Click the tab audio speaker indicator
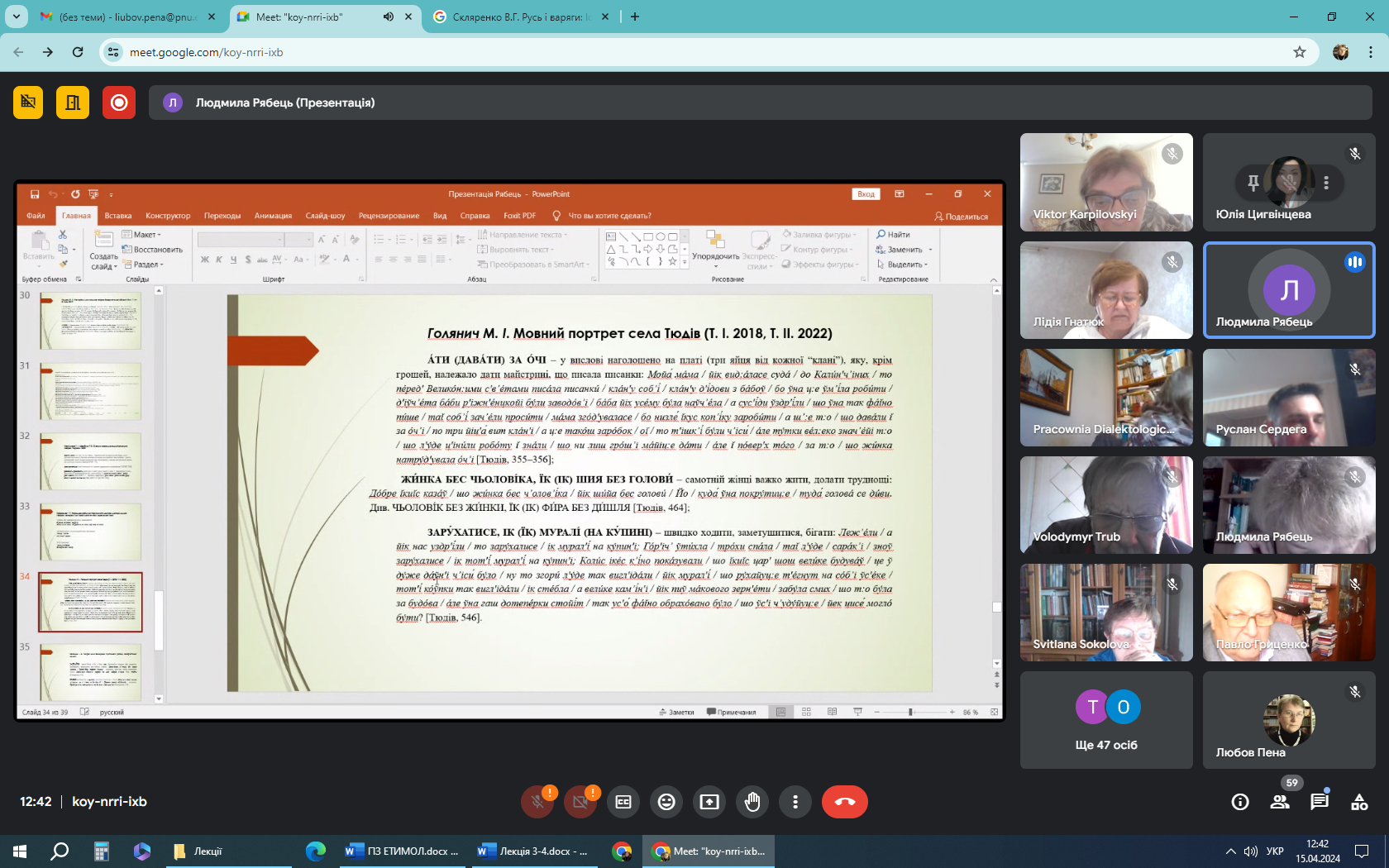This screenshot has height=868, width=1389. [389, 17]
